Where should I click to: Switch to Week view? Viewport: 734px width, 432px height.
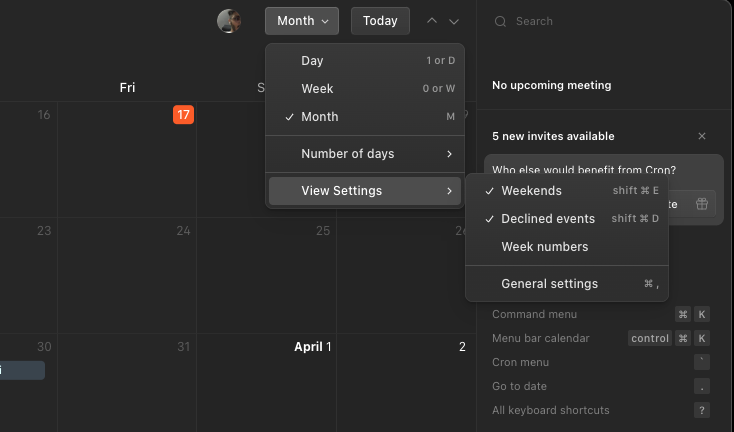coord(365,88)
